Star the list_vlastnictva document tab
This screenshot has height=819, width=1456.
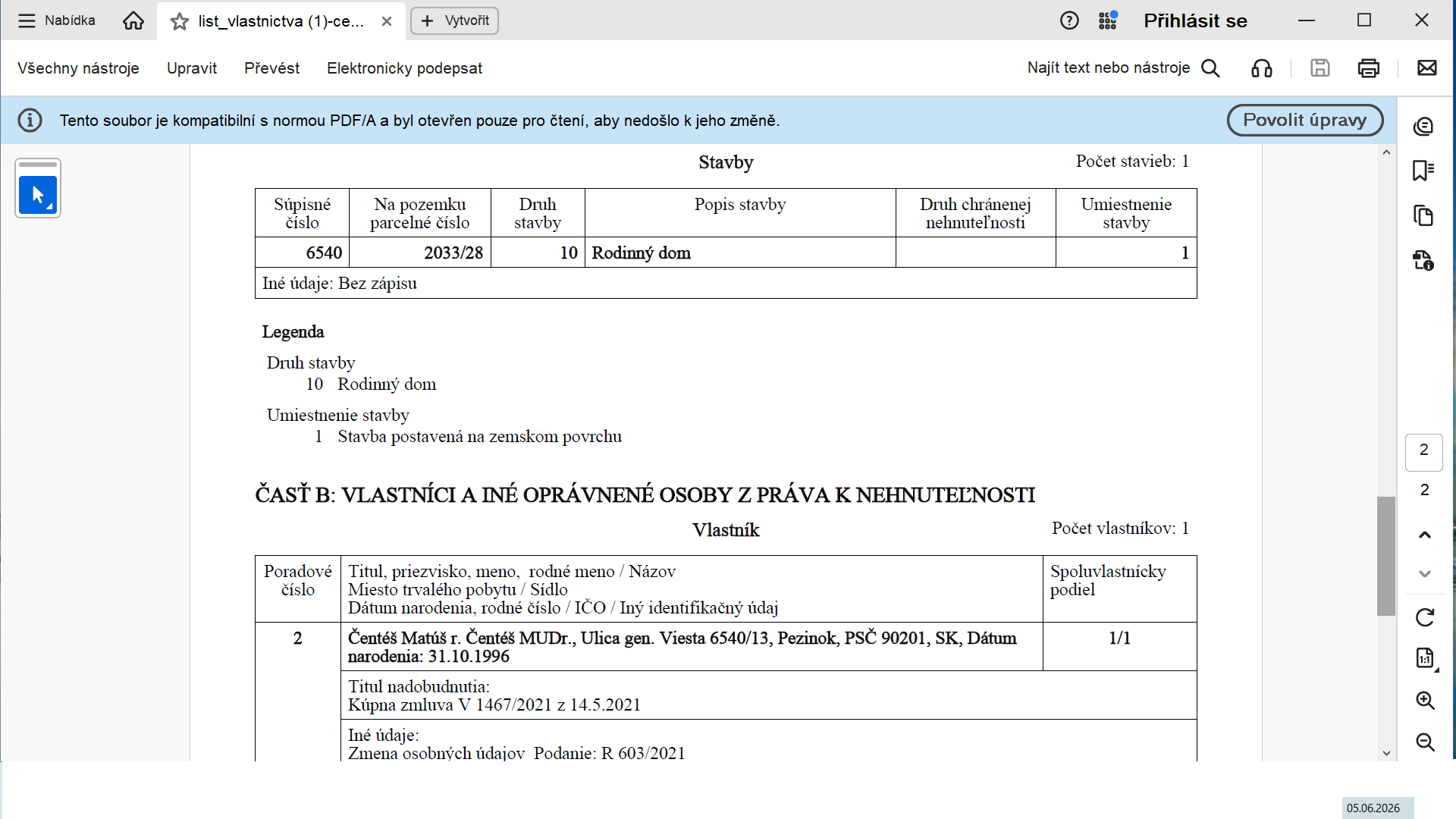tap(180, 21)
